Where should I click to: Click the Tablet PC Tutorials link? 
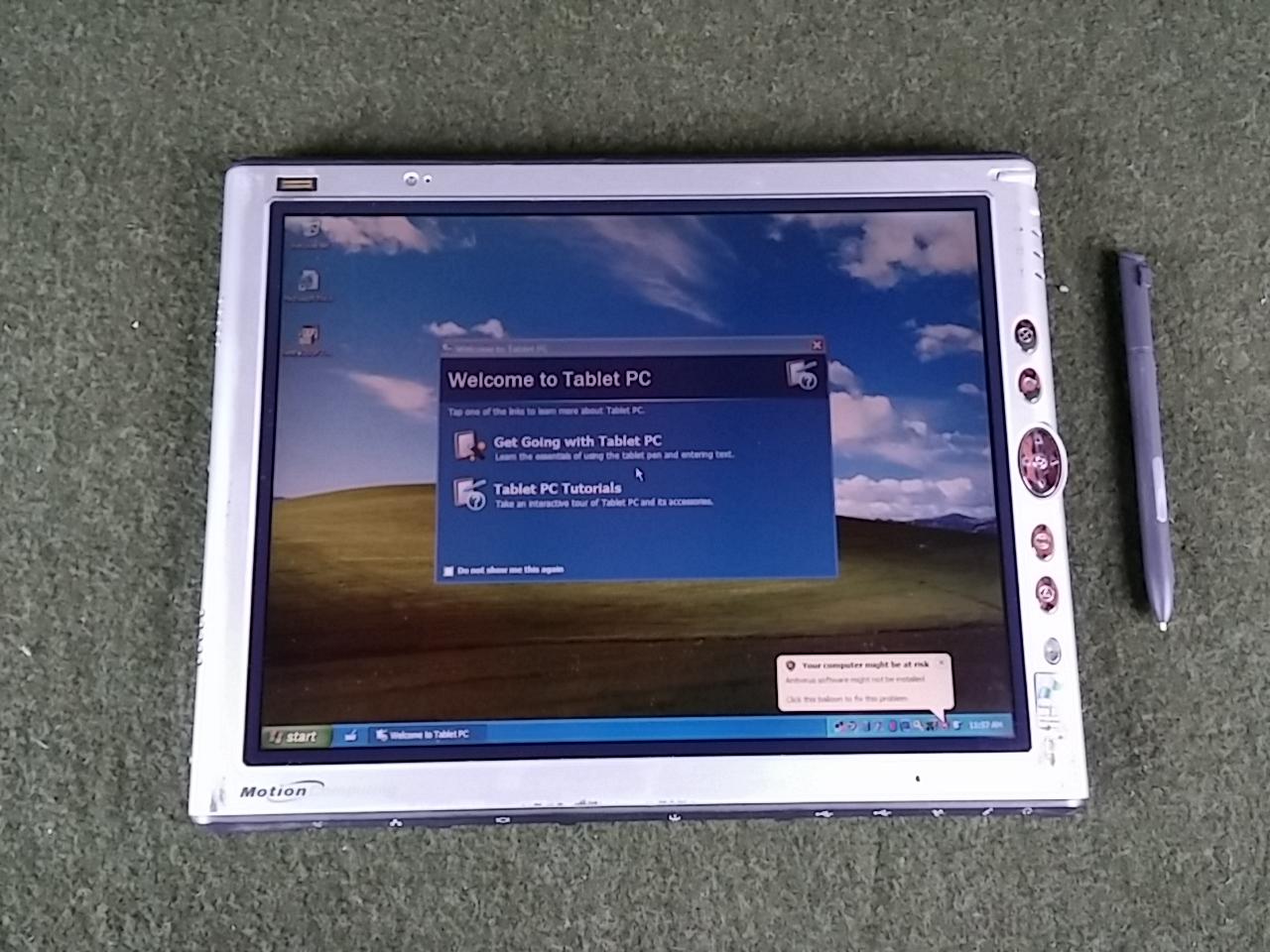coord(559,488)
